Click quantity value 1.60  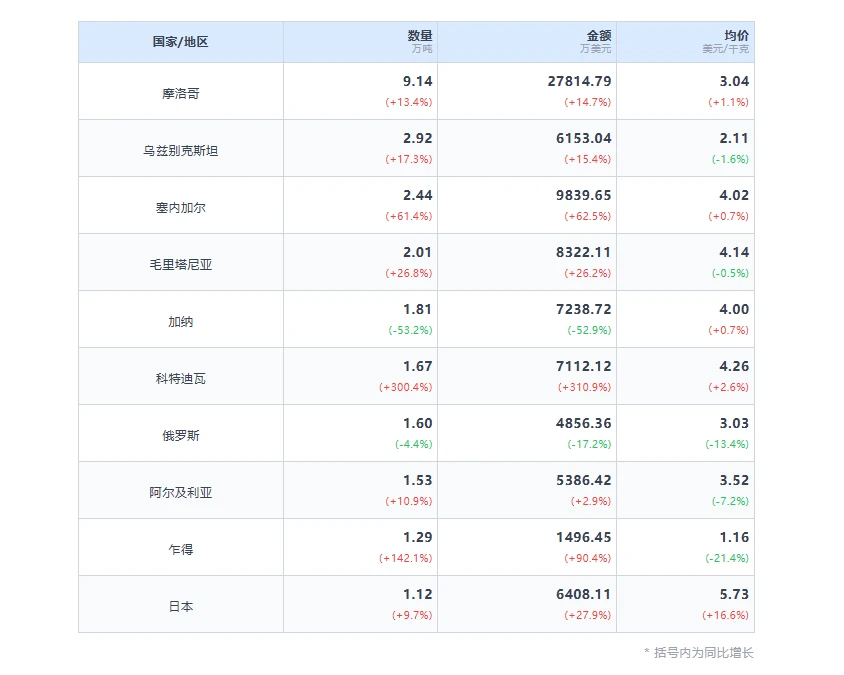(418, 424)
